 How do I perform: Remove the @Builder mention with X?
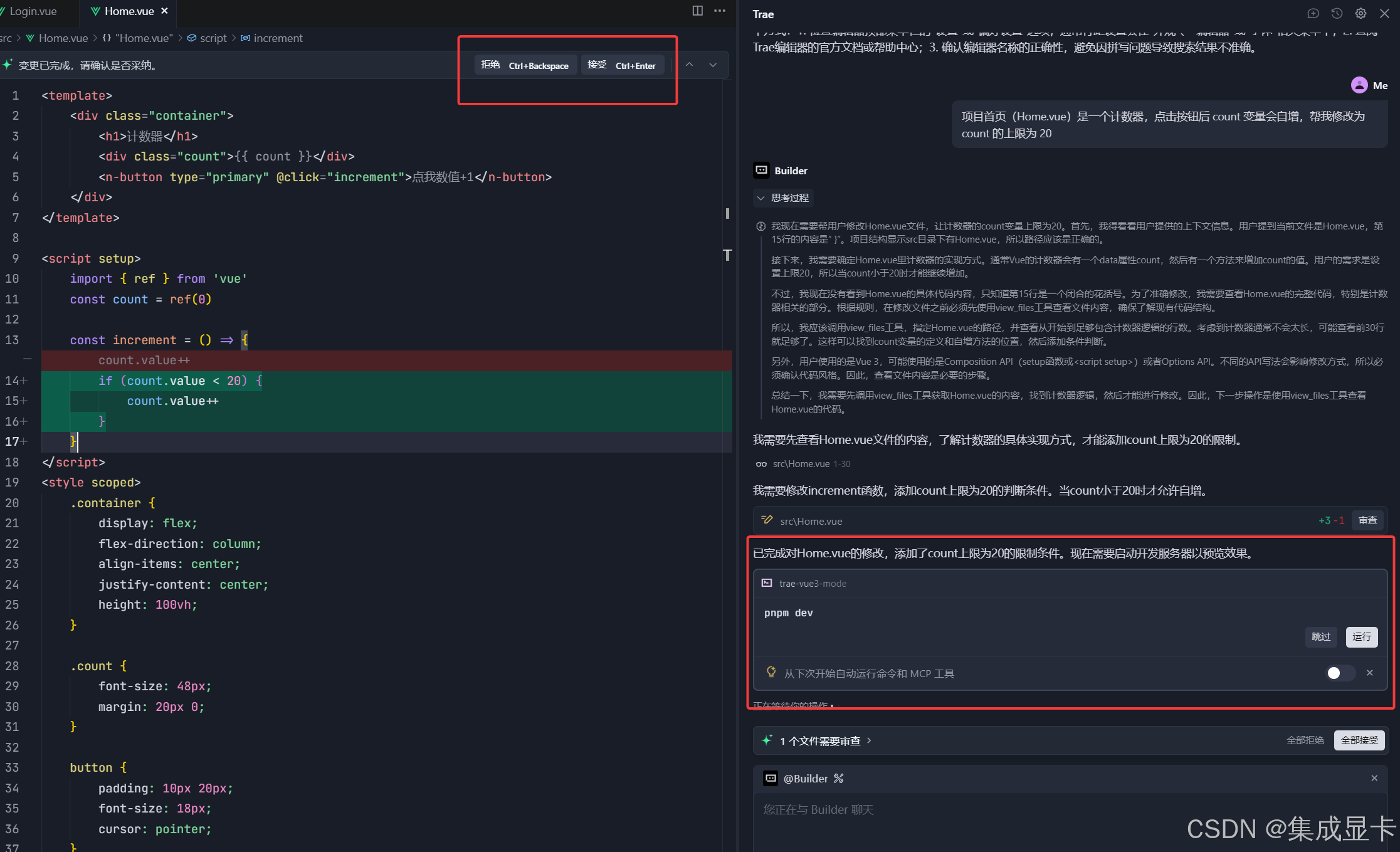pos(1374,778)
